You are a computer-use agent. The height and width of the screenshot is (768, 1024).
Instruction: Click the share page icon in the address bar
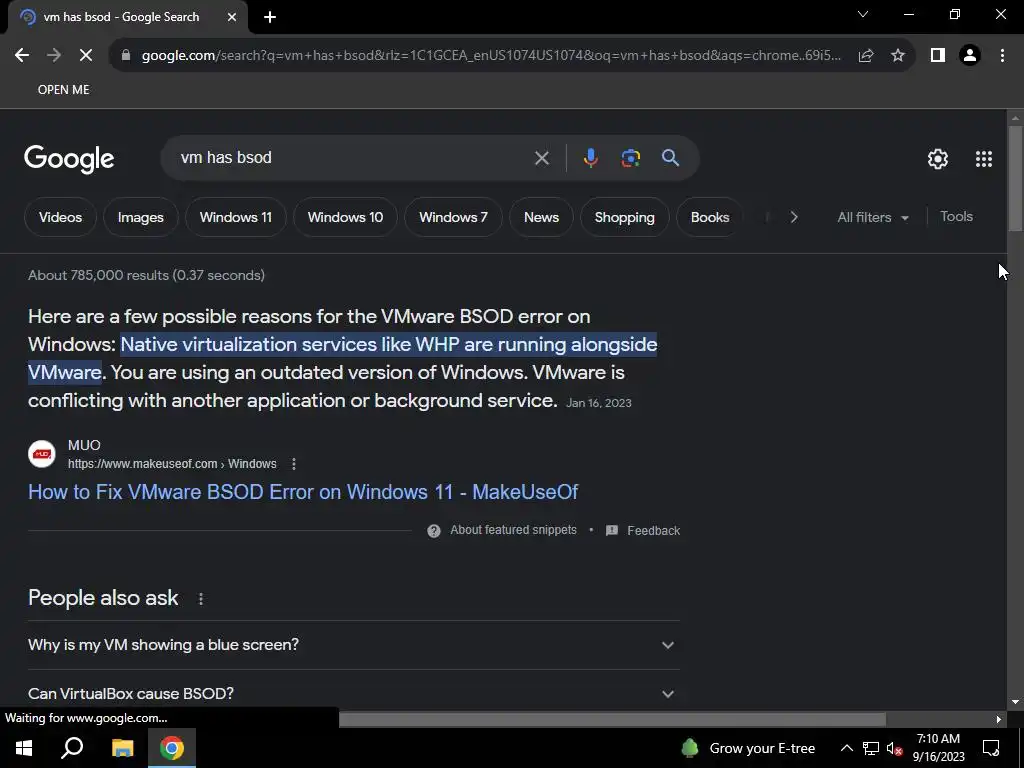[x=866, y=56]
